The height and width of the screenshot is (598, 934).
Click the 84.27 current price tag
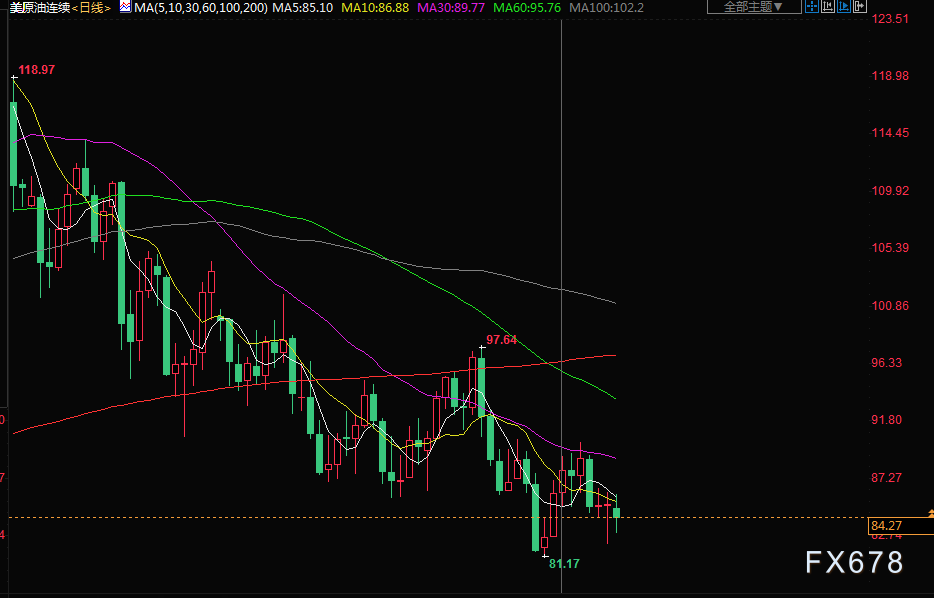pyautogui.click(x=886, y=525)
